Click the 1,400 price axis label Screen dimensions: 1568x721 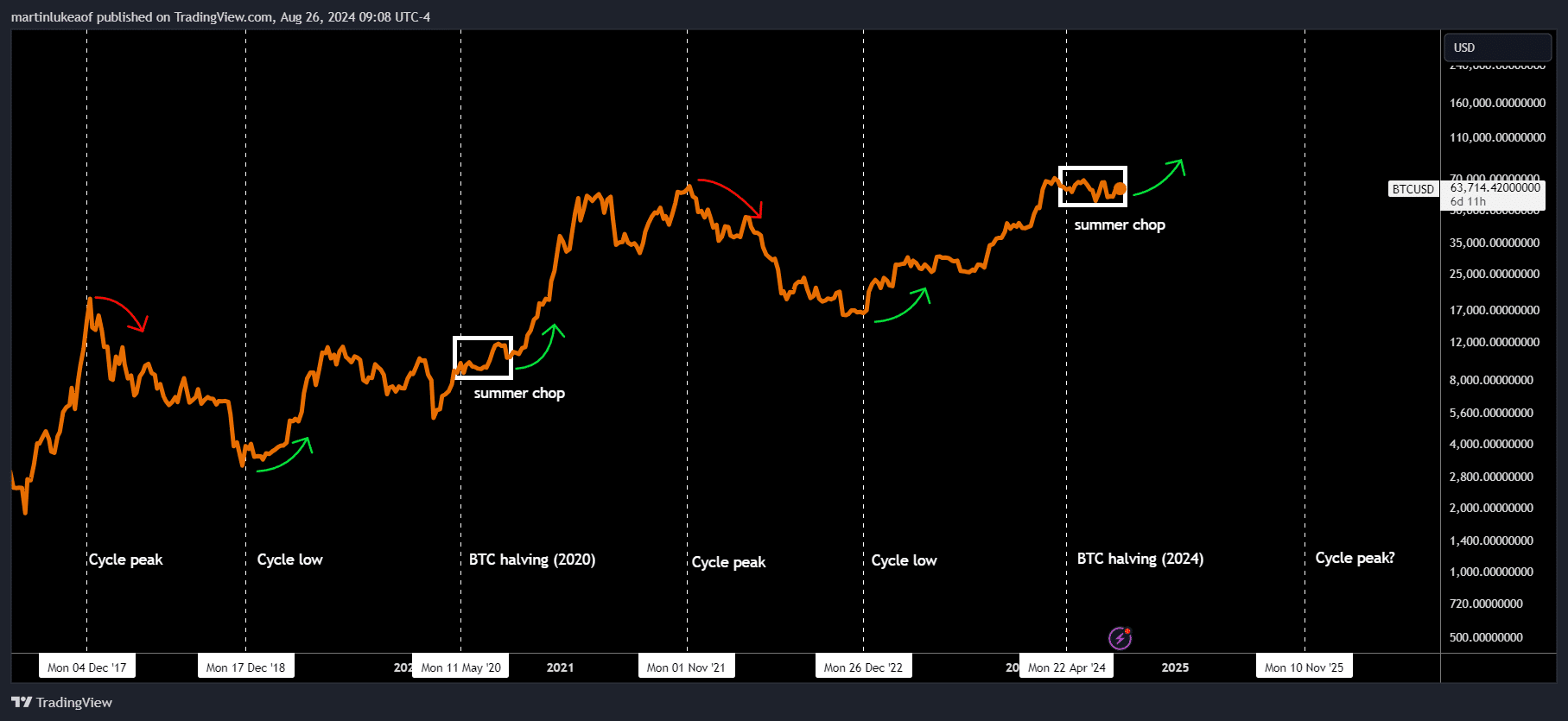click(1491, 541)
